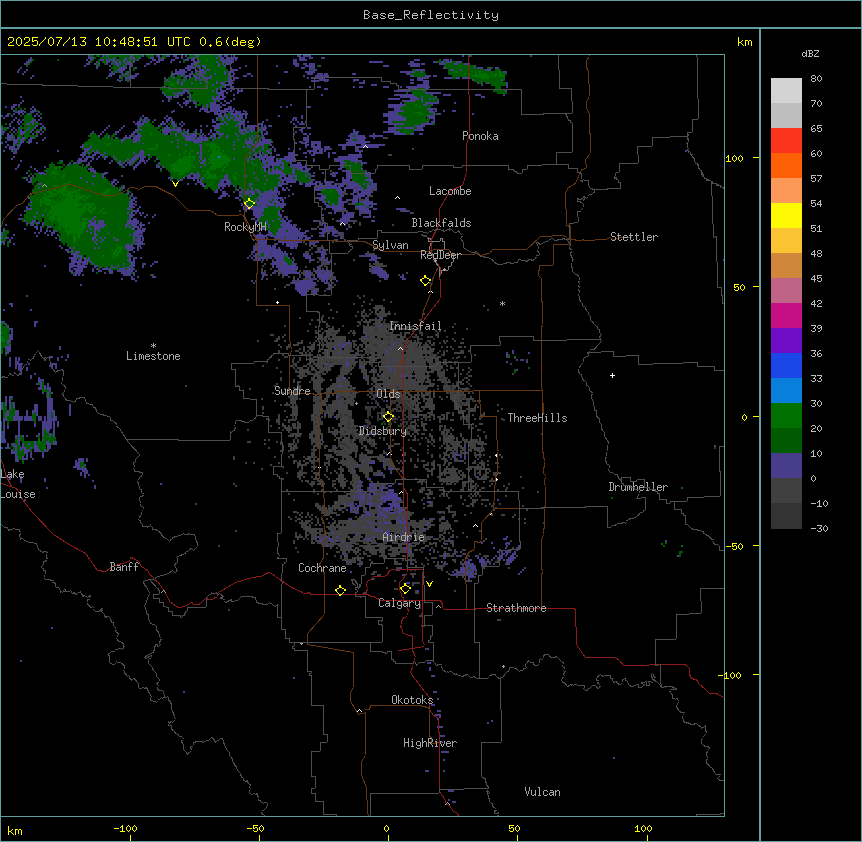Click the yellow diamond between Olds and Didsbury
The image size is (862, 842).
pyautogui.click(x=389, y=417)
